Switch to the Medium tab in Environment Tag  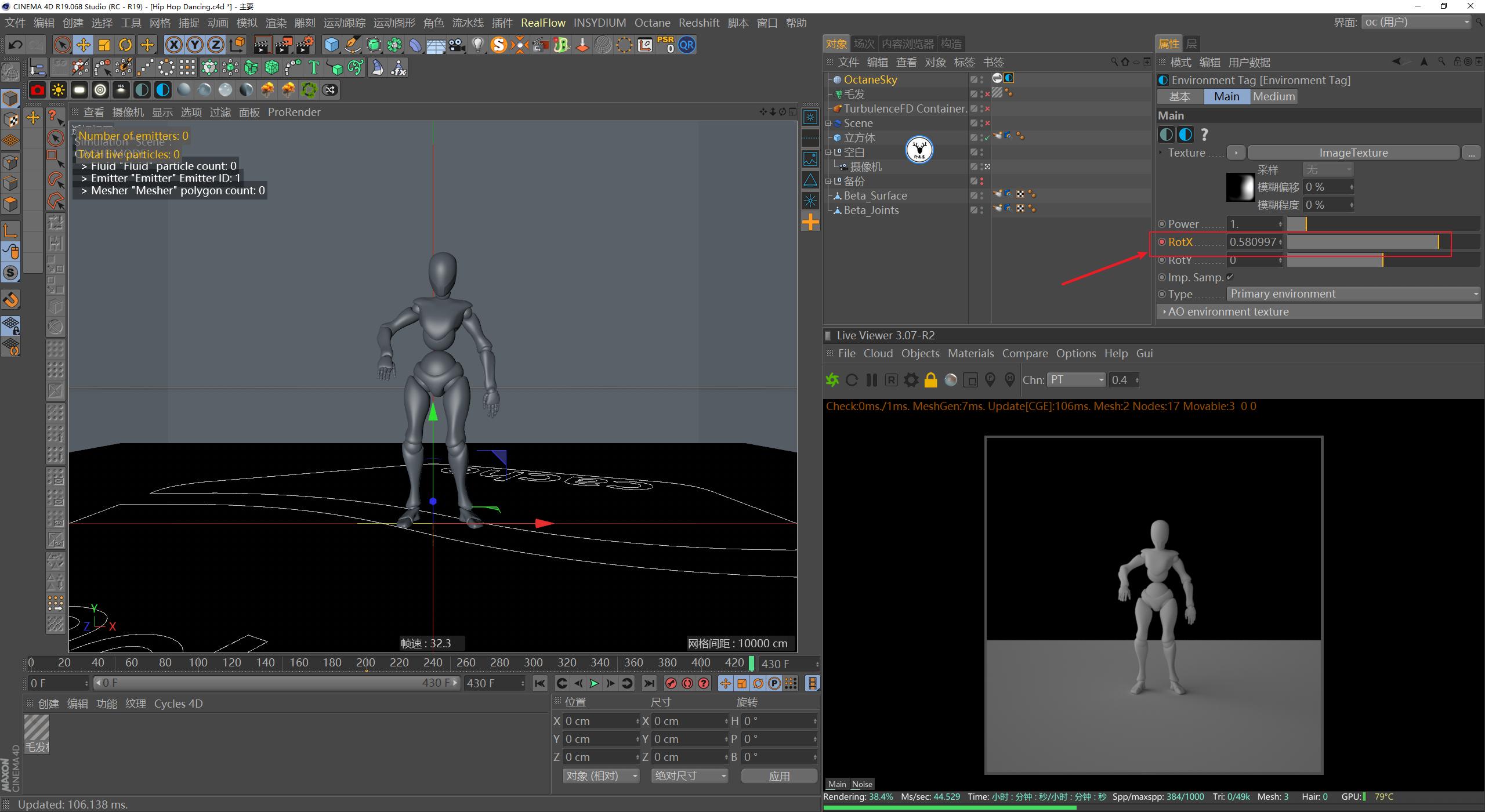pos(1273,96)
